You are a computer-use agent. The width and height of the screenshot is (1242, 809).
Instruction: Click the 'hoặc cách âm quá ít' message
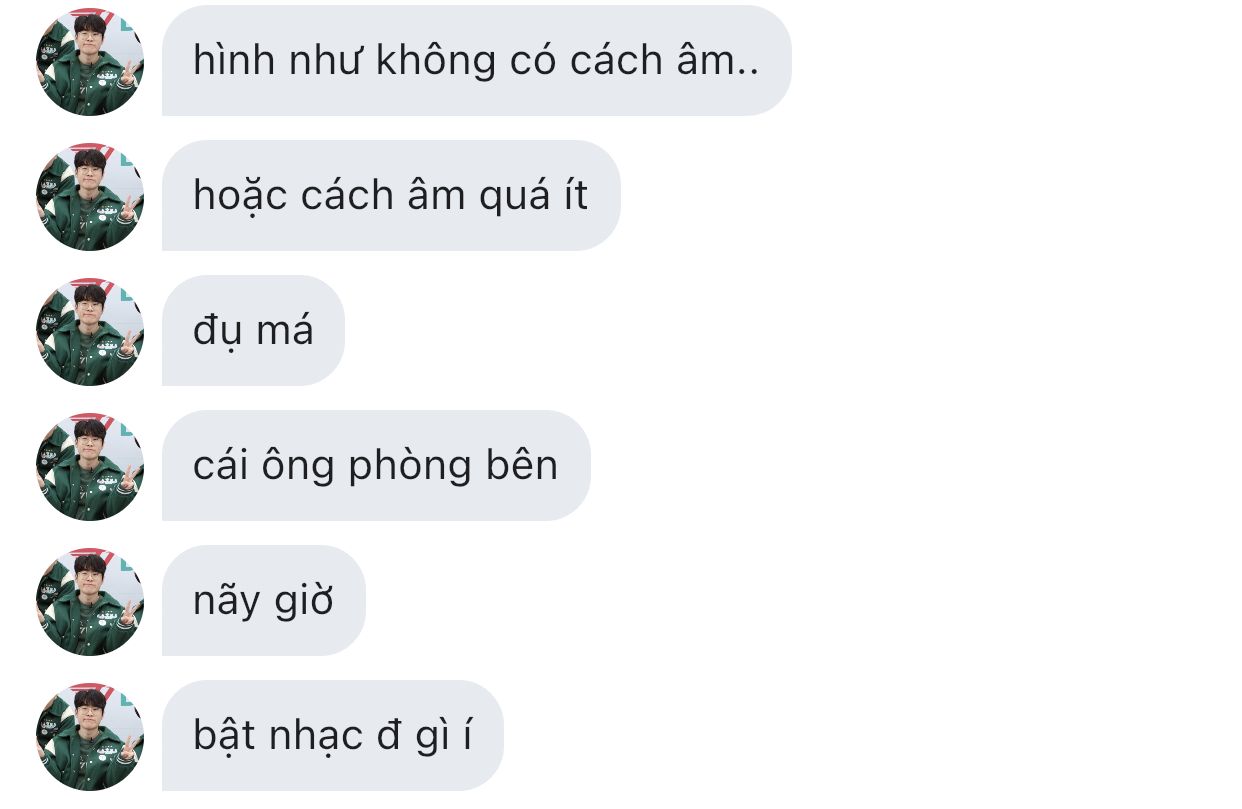click(x=391, y=196)
